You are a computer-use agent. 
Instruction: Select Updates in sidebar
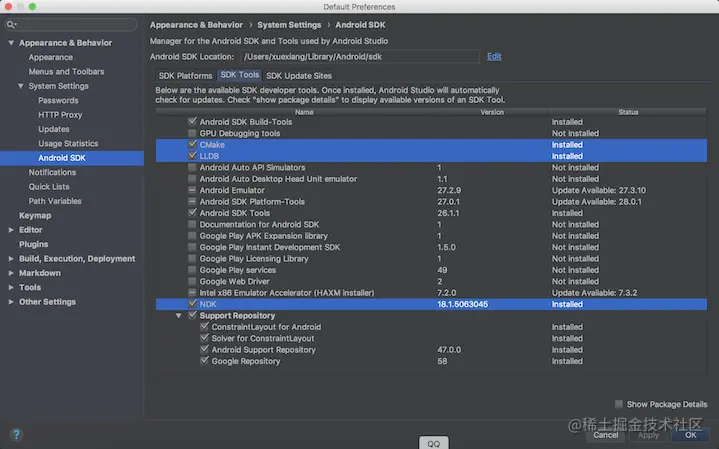pos(54,129)
